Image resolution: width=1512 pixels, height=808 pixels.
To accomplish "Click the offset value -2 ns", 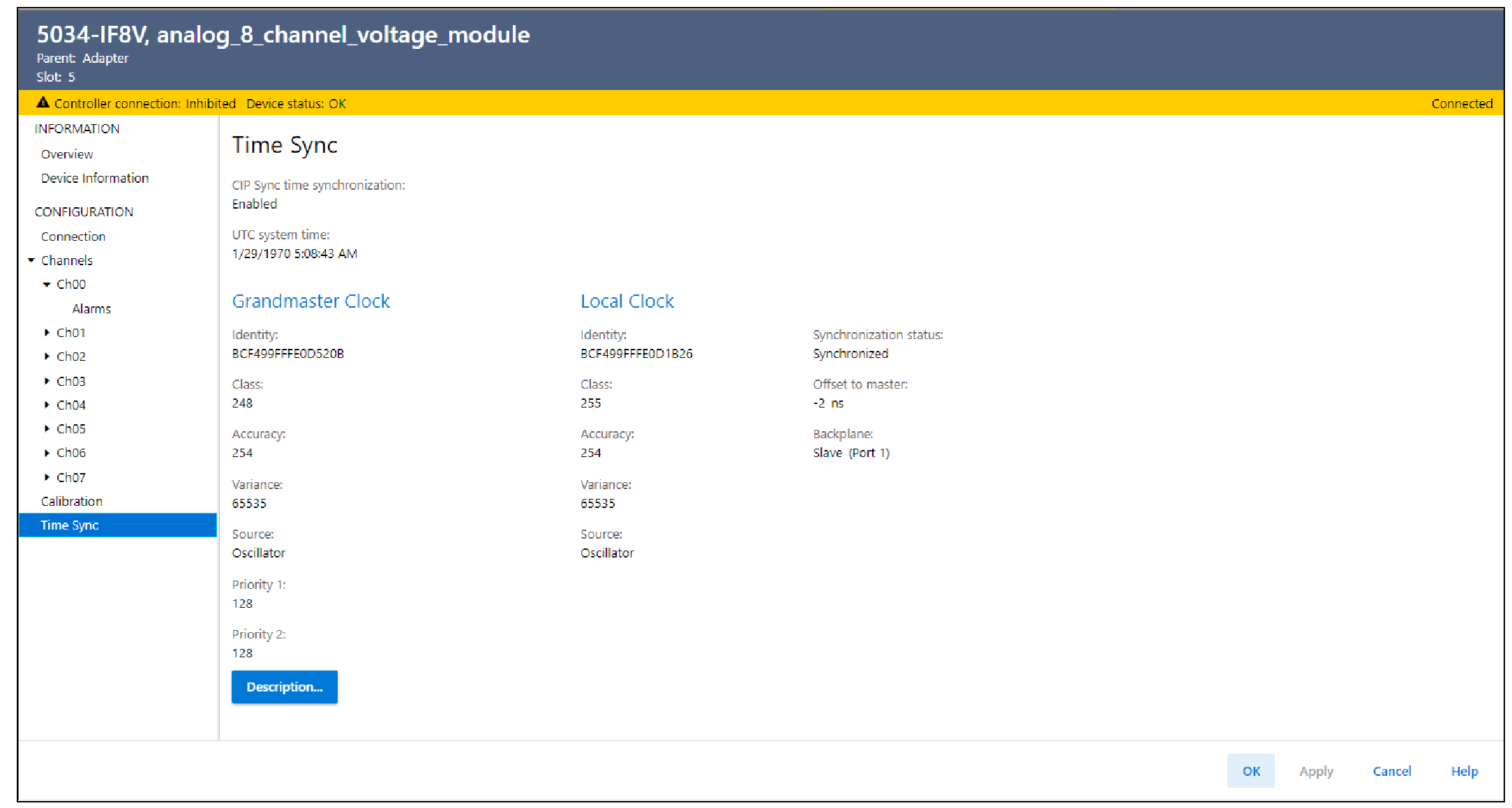I will (x=828, y=403).
